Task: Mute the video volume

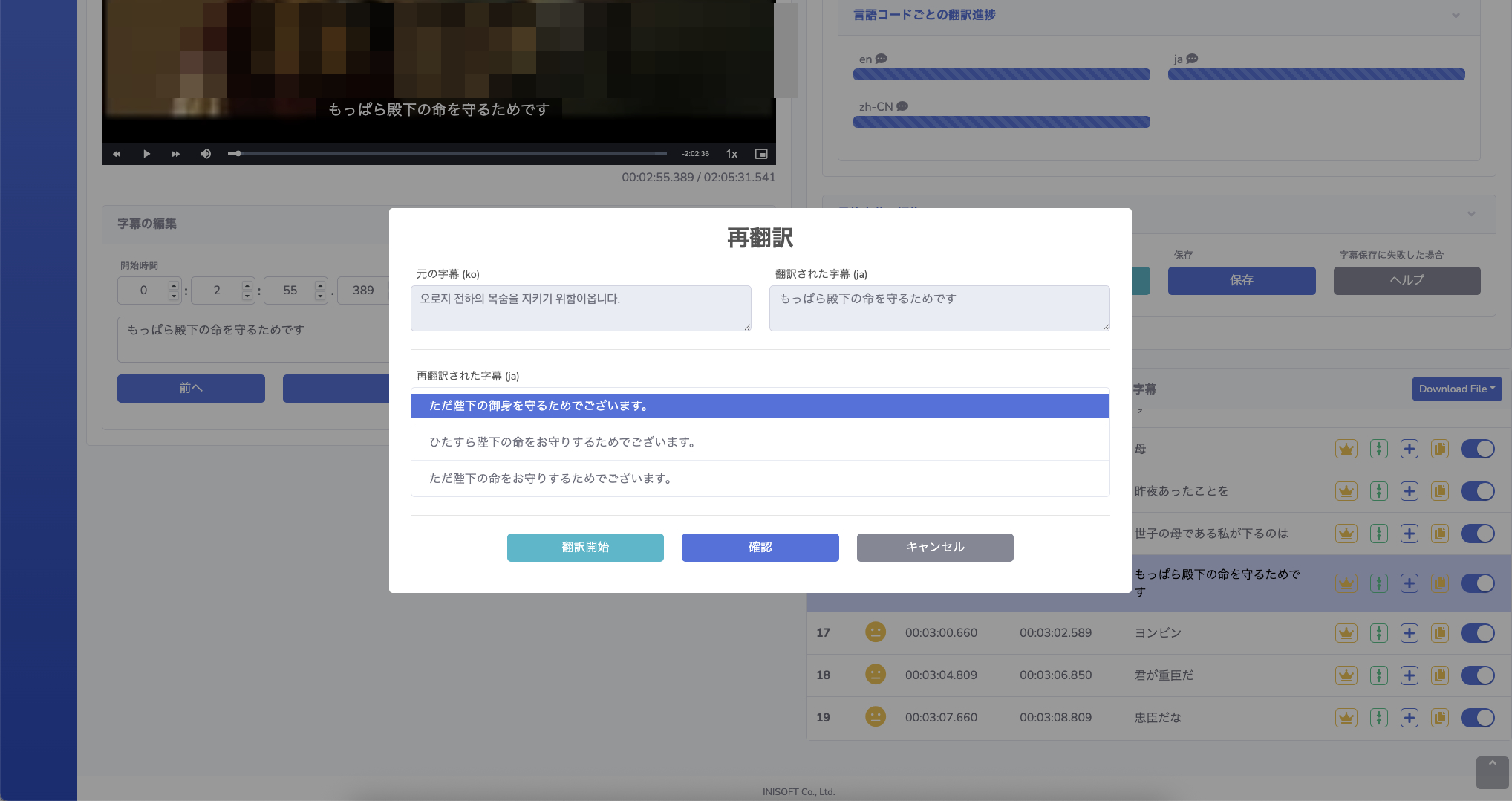Action: pyautogui.click(x=206, y=153)
